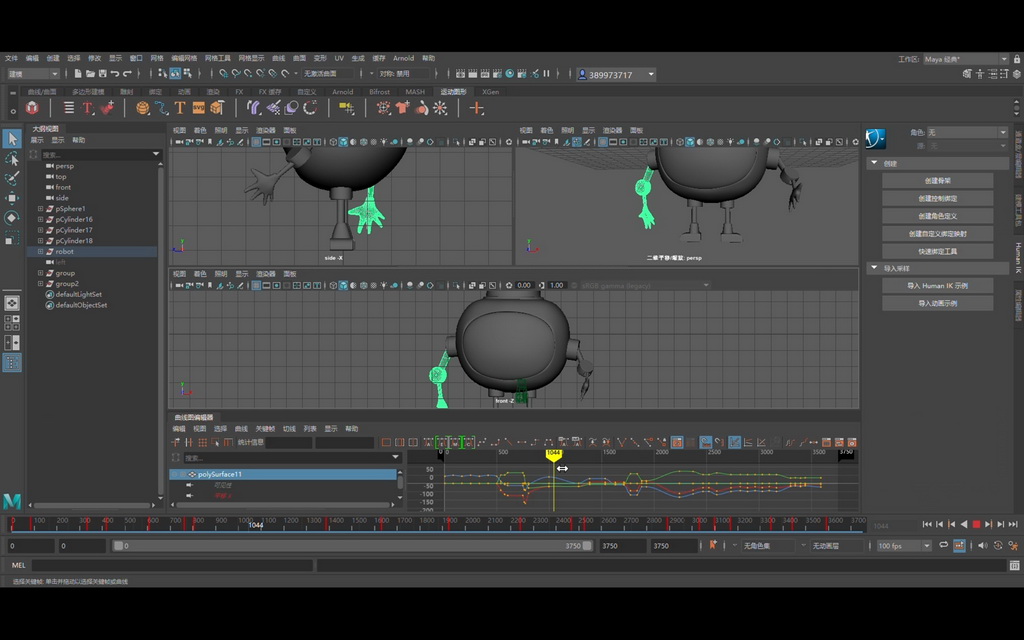Click the SVG shelf icon
The width and height of the screenshot is (1024, 640).
[198, 108]
